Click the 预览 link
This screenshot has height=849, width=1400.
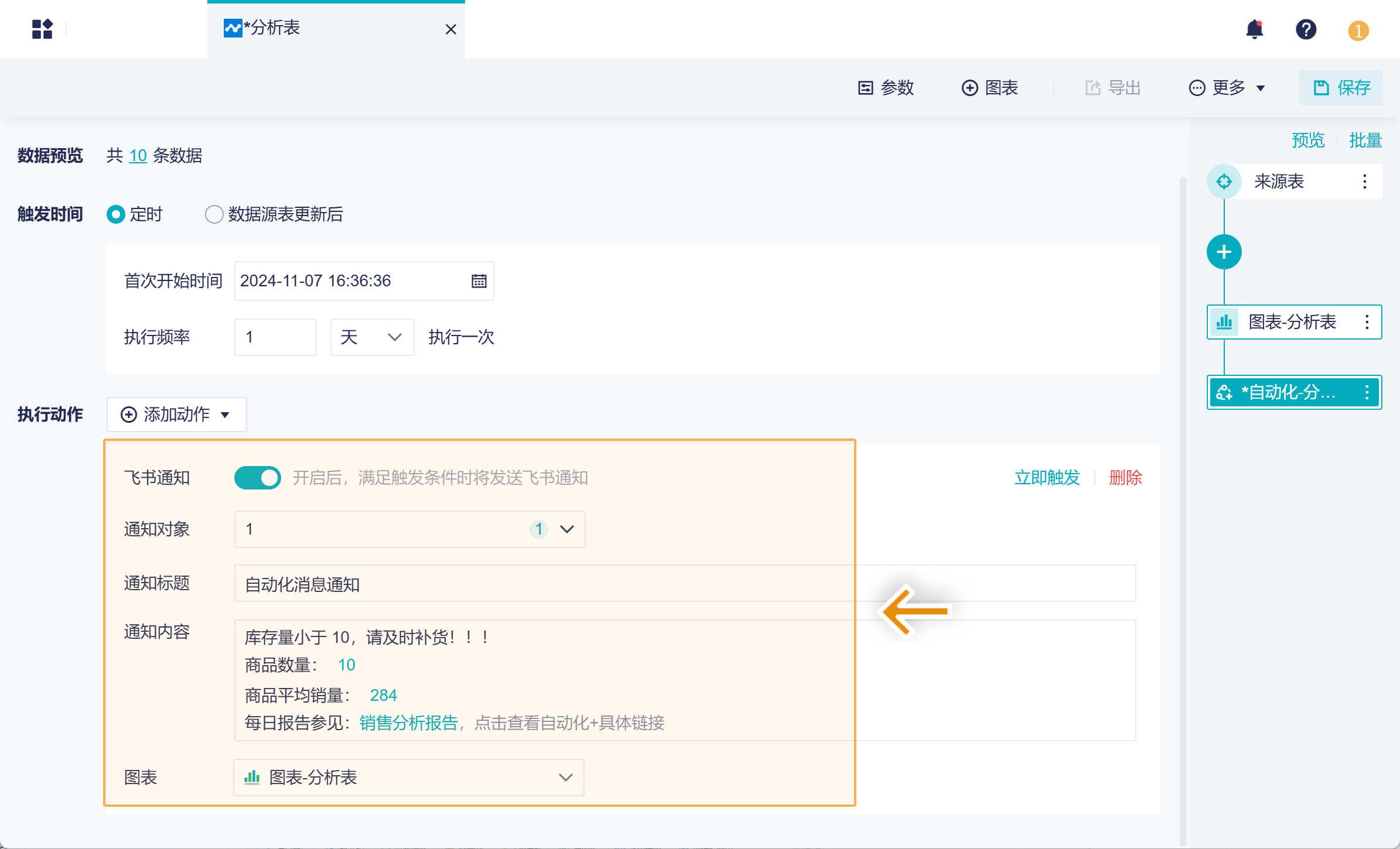[1307, 141]
